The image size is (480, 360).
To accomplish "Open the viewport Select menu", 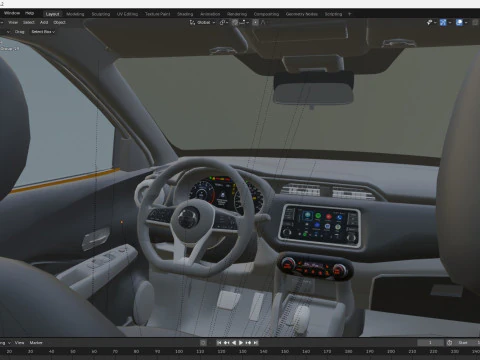I will pyautogui.click(x=29, y=22).
